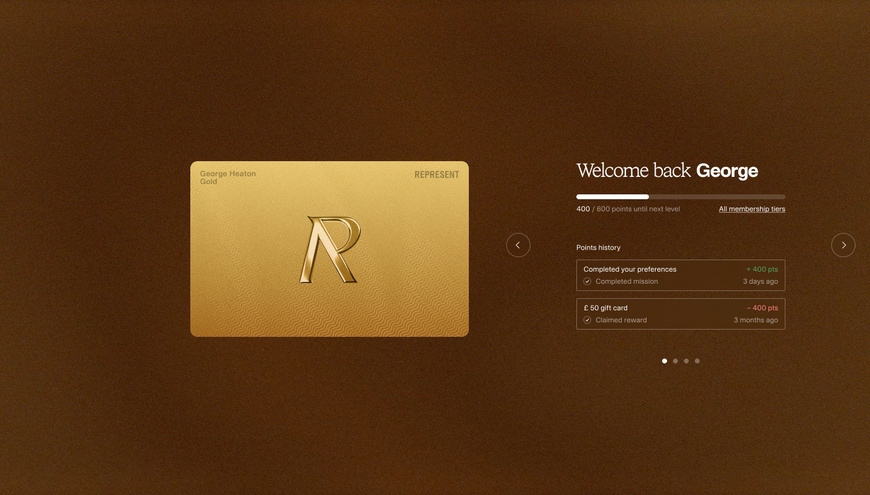
Task: Click the − 400 pts value
Action: [x=762, y=308]
